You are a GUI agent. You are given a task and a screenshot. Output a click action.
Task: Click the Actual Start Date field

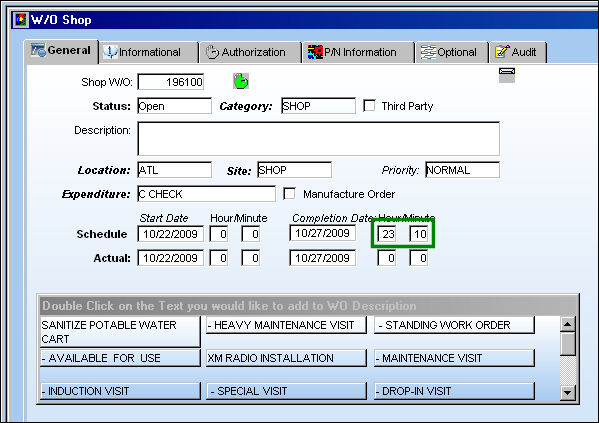[171, 258]
